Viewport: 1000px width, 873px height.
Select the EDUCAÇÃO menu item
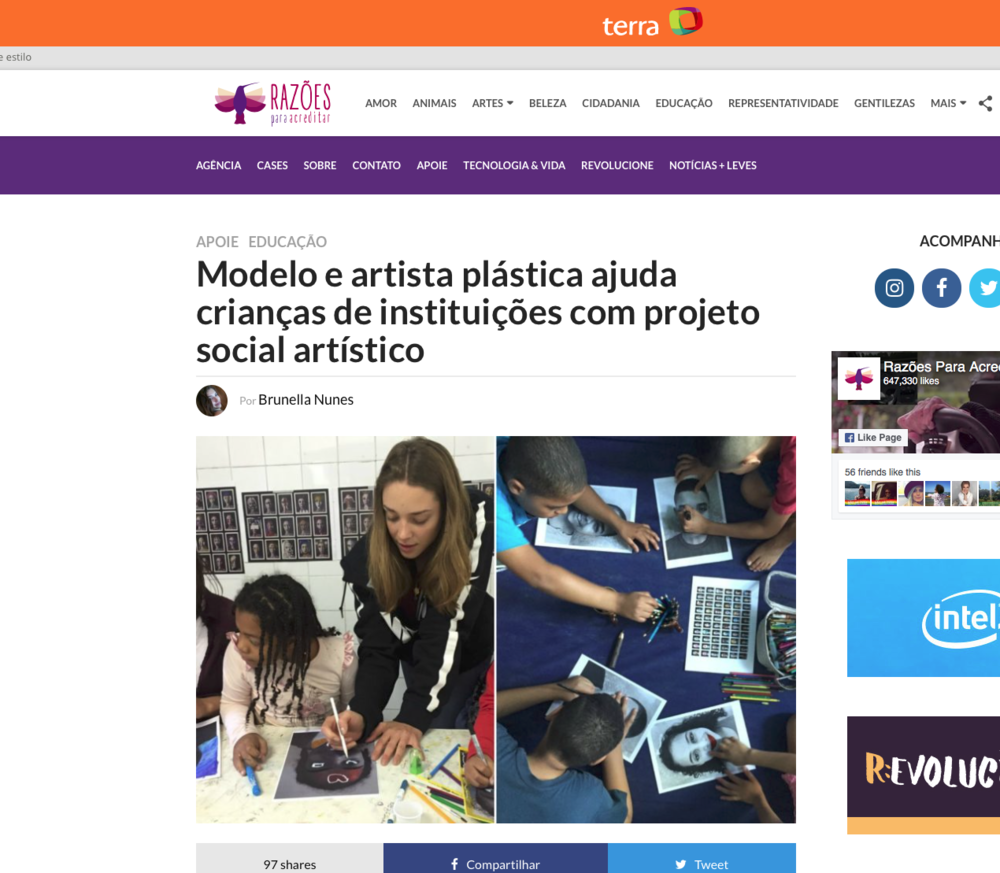pos(684,103)
